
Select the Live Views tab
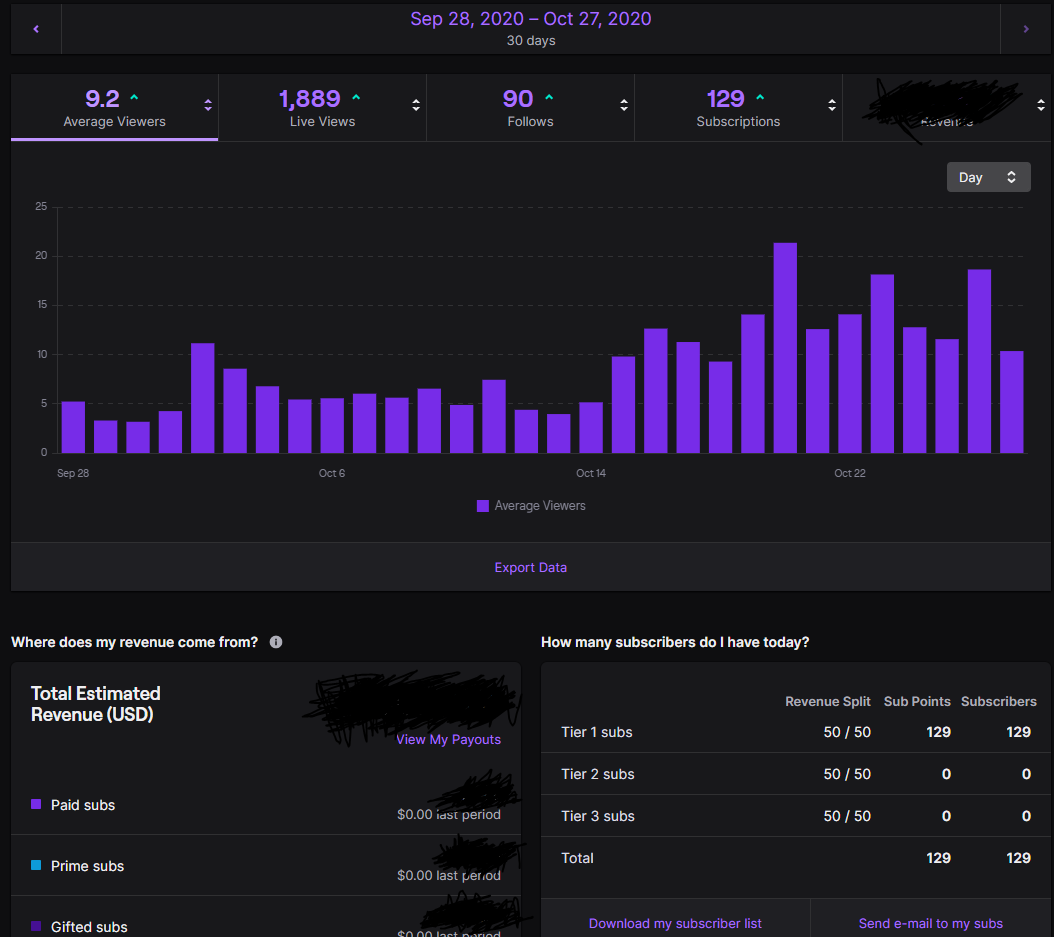point(323,108)
